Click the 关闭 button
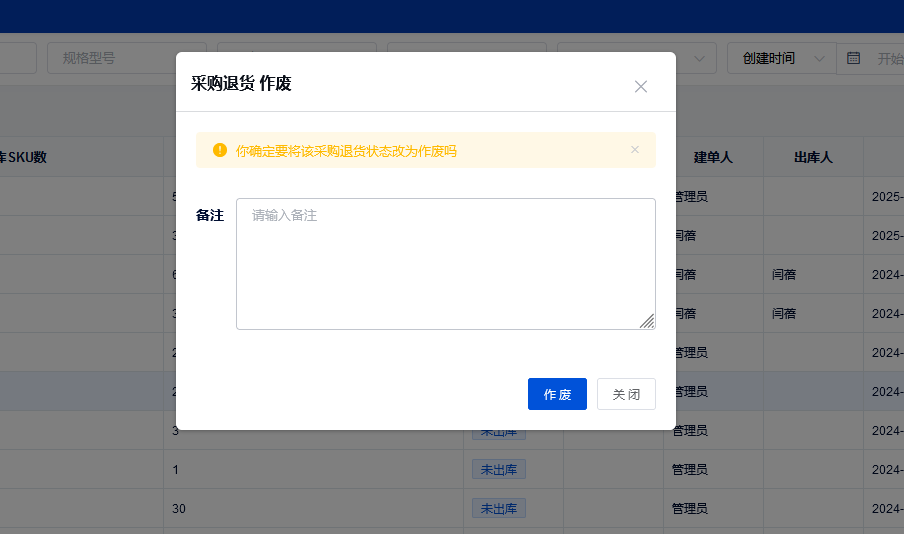 (x=626, y=394)
